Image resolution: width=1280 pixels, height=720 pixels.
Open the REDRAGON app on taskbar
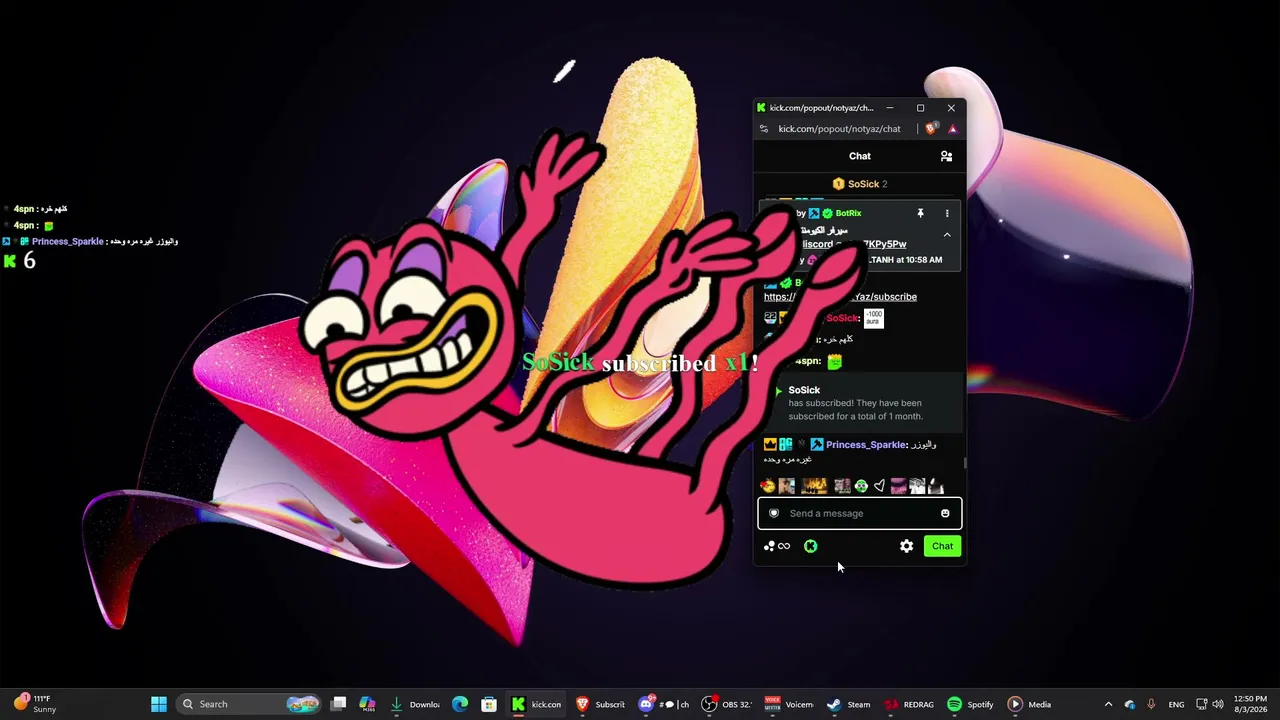click(x=910, y=704)
